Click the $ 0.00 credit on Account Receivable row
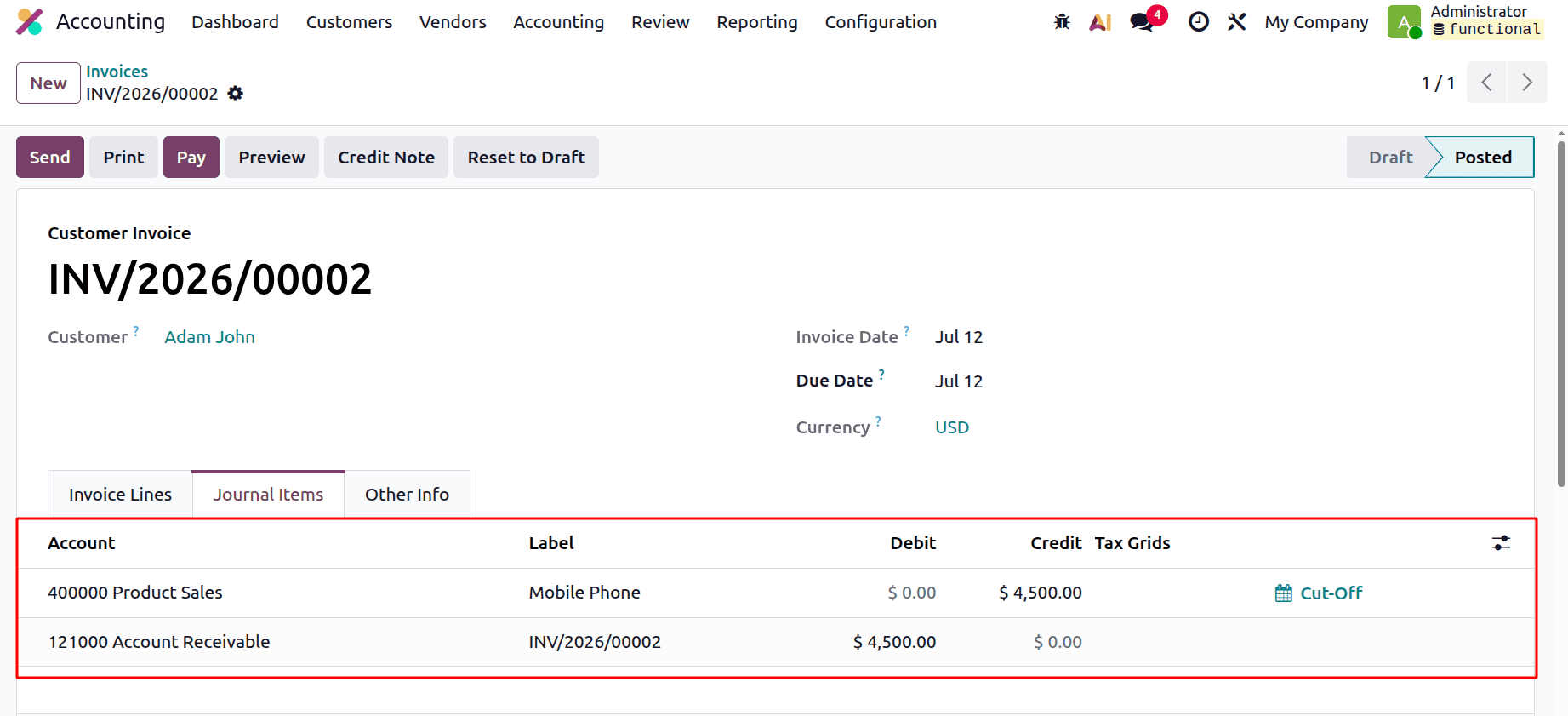This screenshot has height=716, width=1568. pos(1058,642)
